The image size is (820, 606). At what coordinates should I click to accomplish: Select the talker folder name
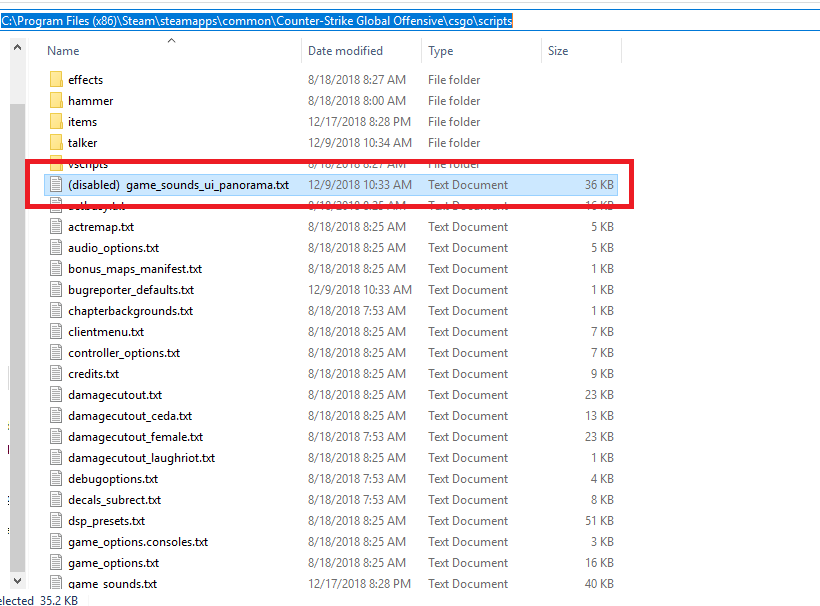[x=82, y=143]
